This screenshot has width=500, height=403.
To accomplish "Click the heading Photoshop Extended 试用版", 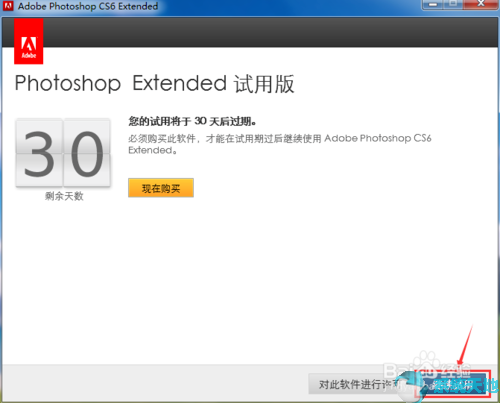I will pyautogui.click(x=155, y=83).
